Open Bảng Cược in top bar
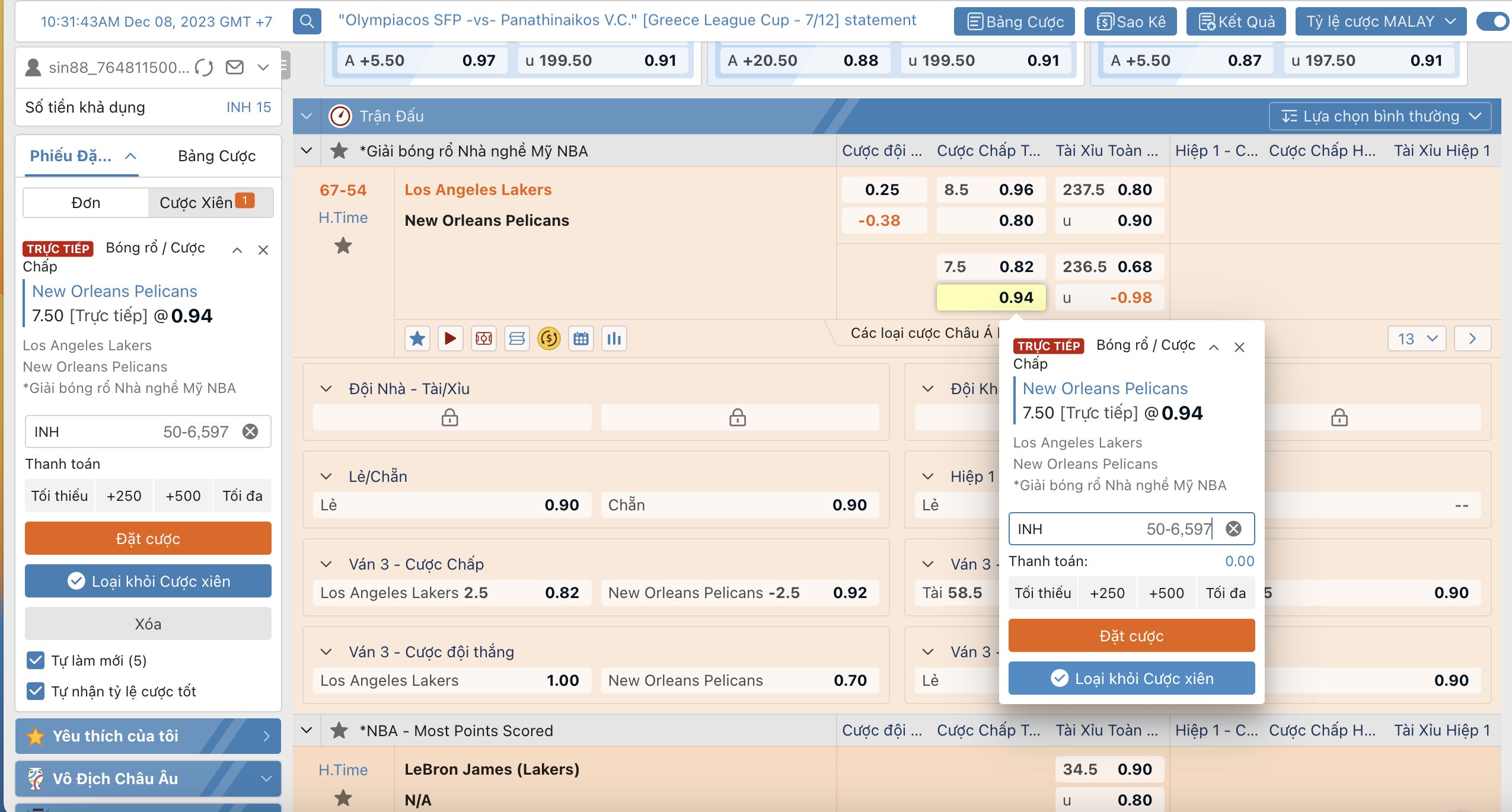Viewport: 1512px width, 812px height. [1015, 22]
